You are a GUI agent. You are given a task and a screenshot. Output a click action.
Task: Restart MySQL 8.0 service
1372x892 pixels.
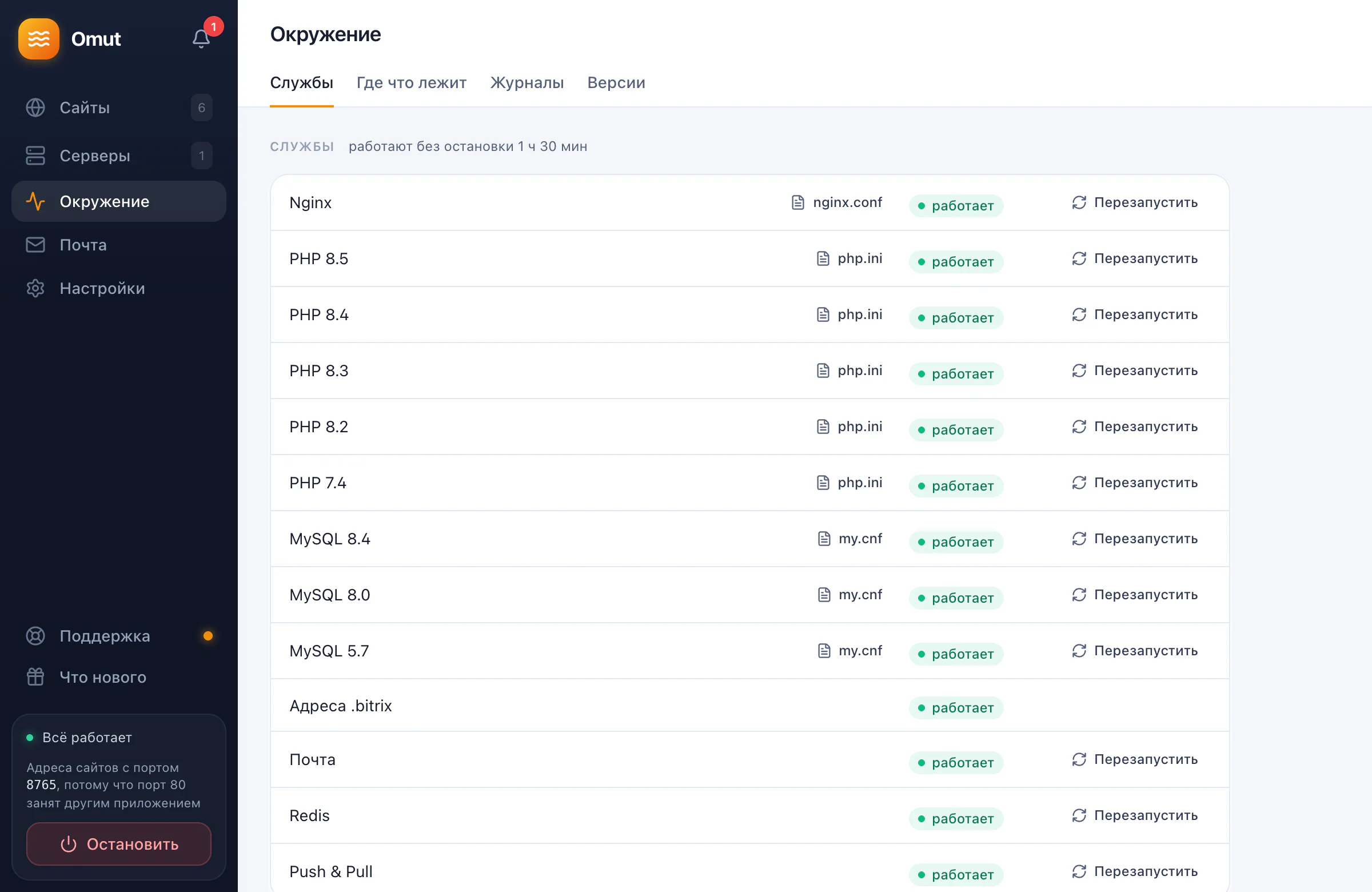tap(1135, 595)
